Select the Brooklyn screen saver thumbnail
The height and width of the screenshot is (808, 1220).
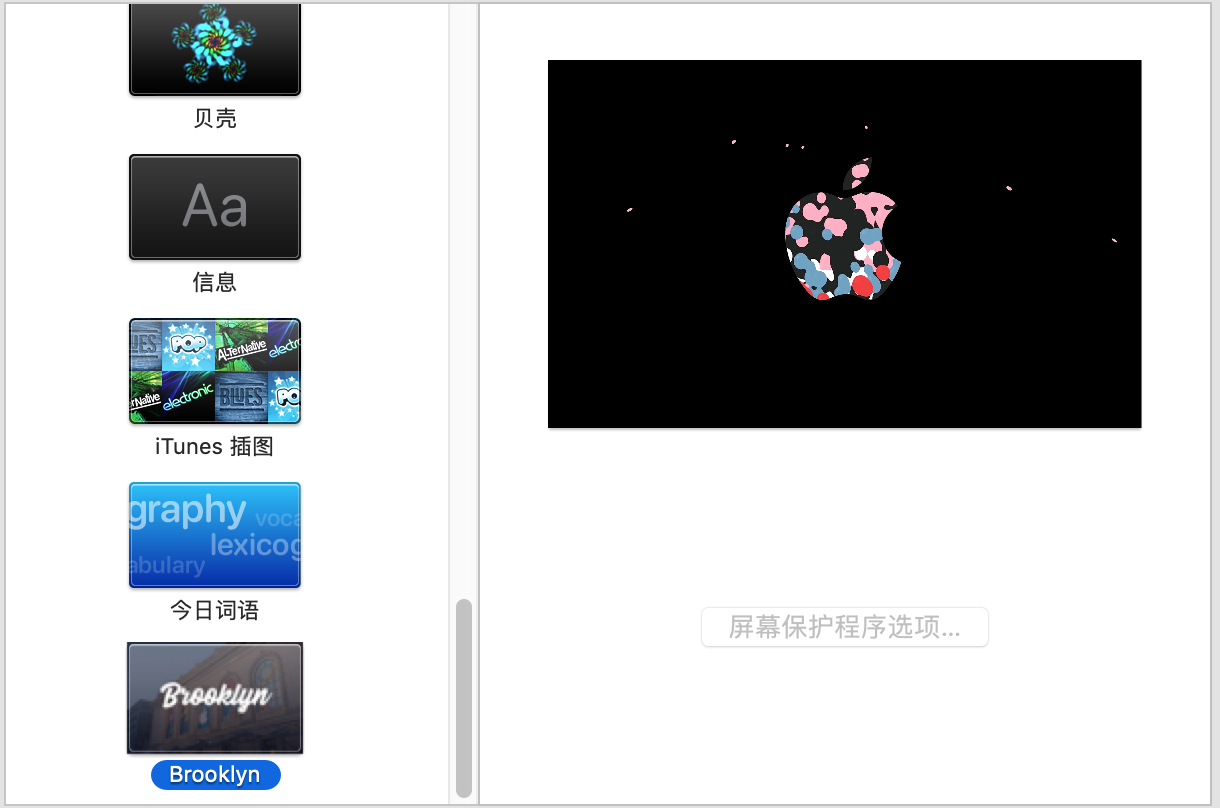(215, 698)
